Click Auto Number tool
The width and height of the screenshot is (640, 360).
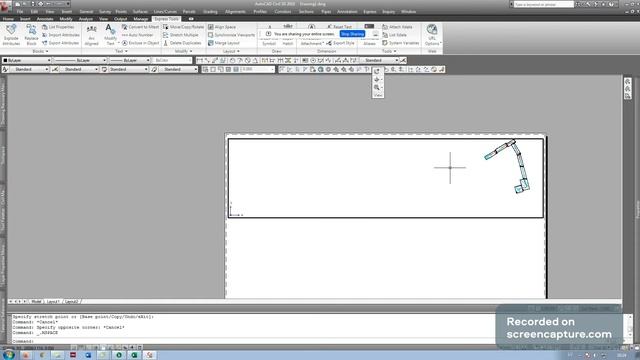pos(138,35)
